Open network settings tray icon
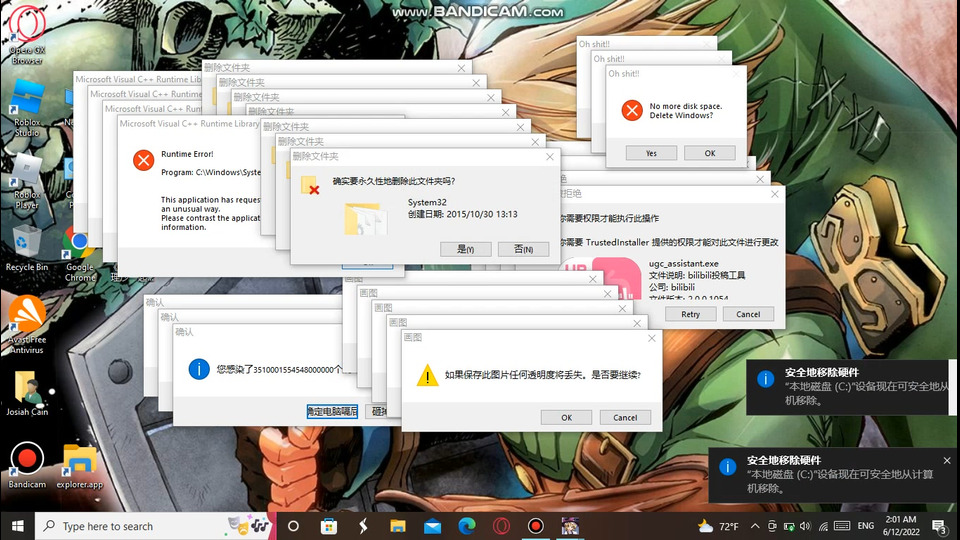Viewport: 960px width, 540px height. (823, 526)
